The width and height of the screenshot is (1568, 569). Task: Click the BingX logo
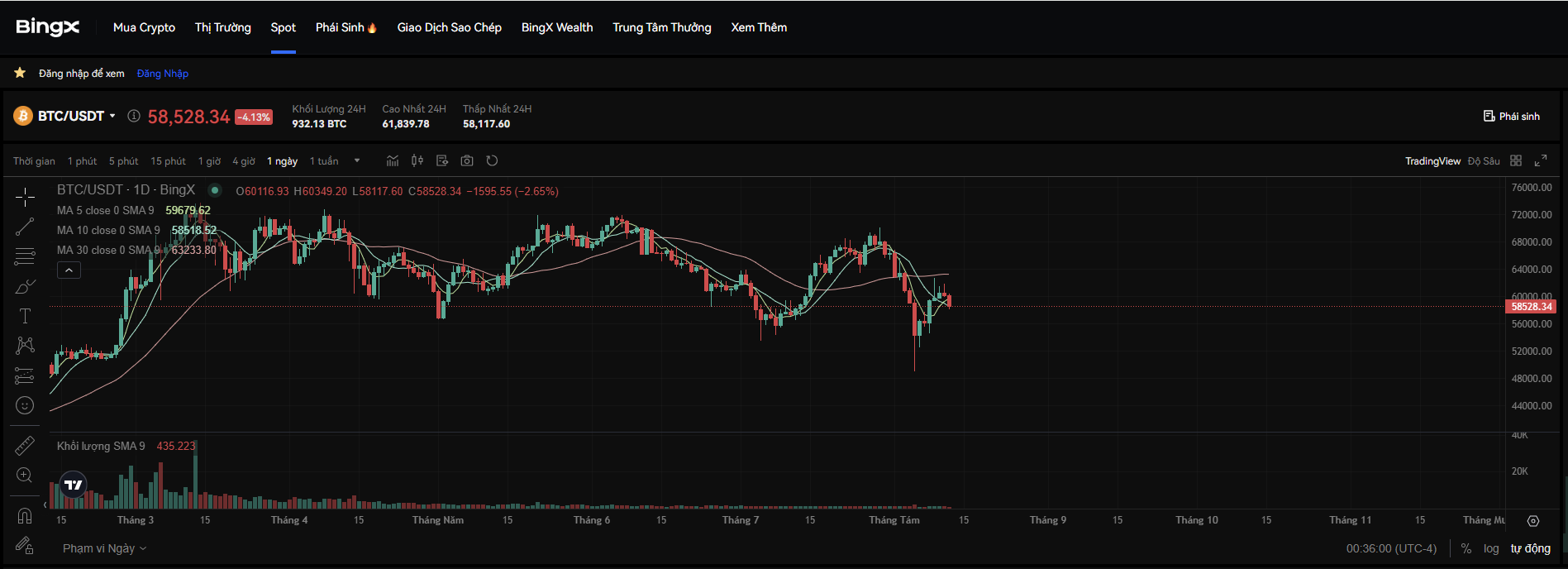pos(48,27)
